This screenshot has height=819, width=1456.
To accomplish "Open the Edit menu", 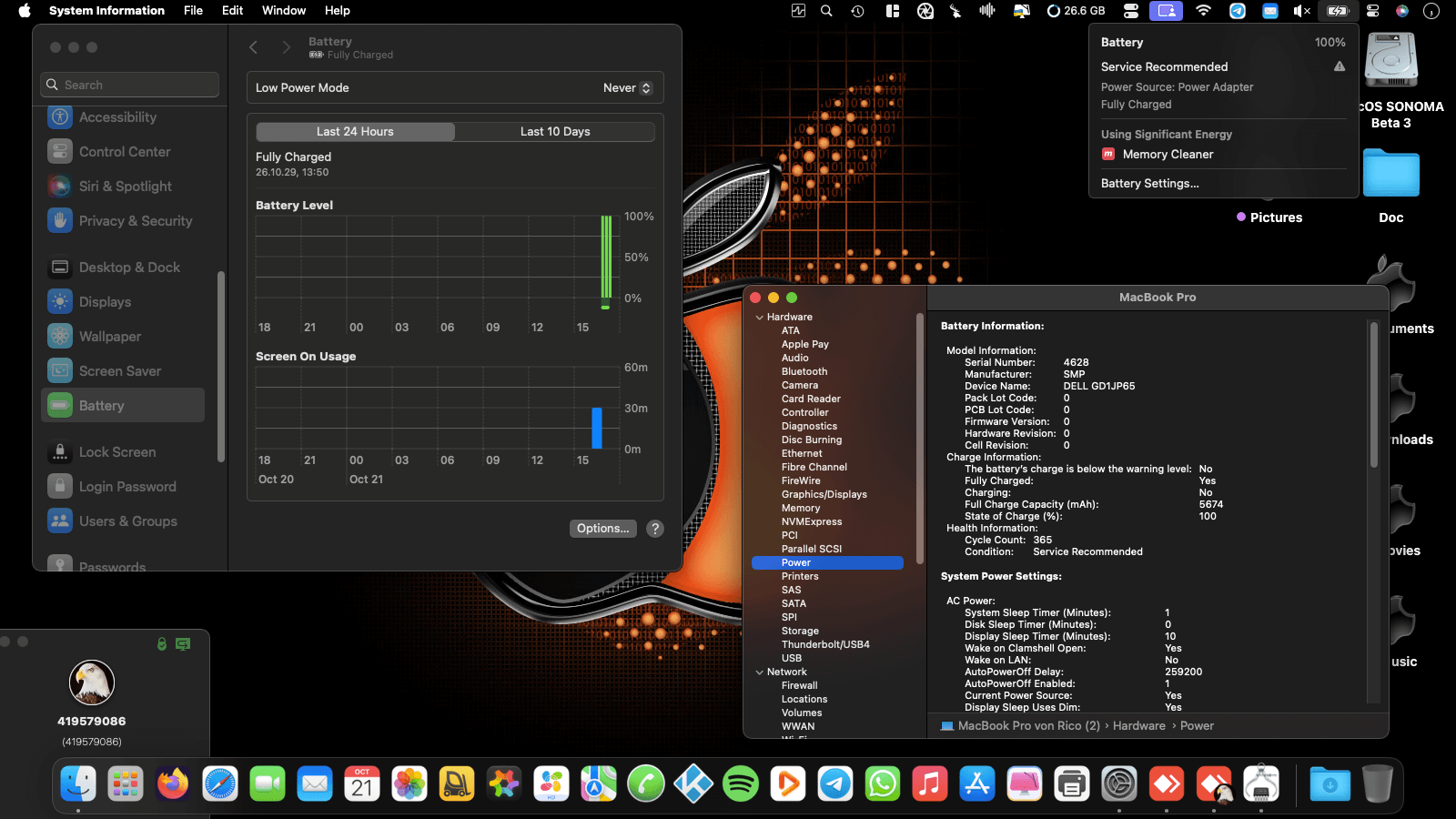I will [x=233, y=11].
